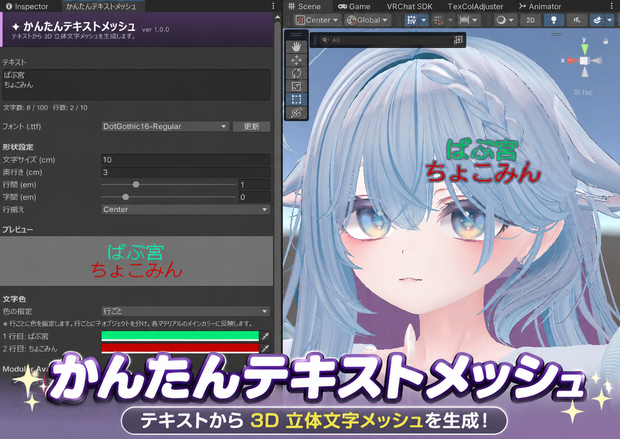
Task: Click the 文字数: 8 / 100 counter text
Action: [x=25, y=108]
